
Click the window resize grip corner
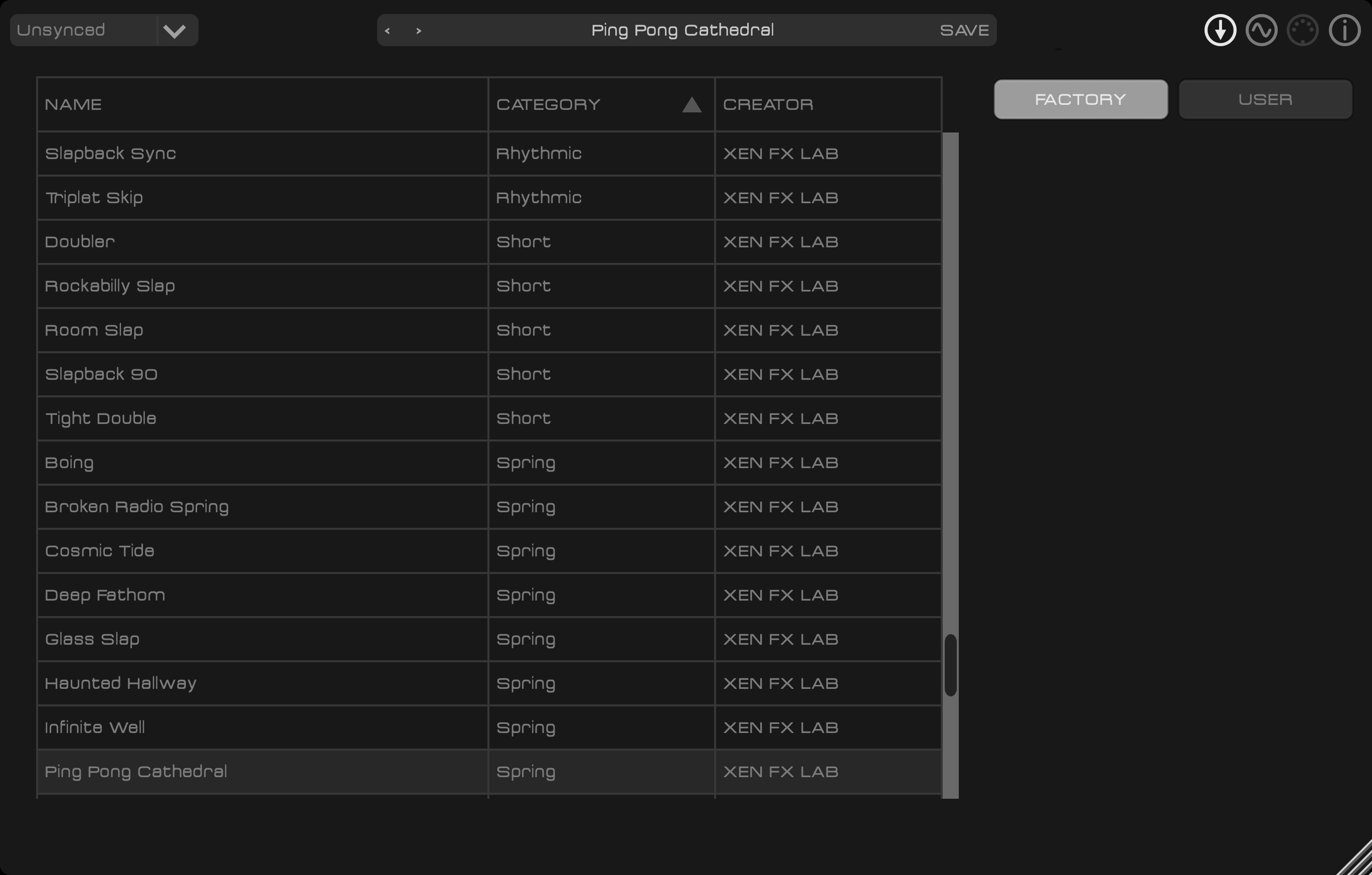point(1356,859)
